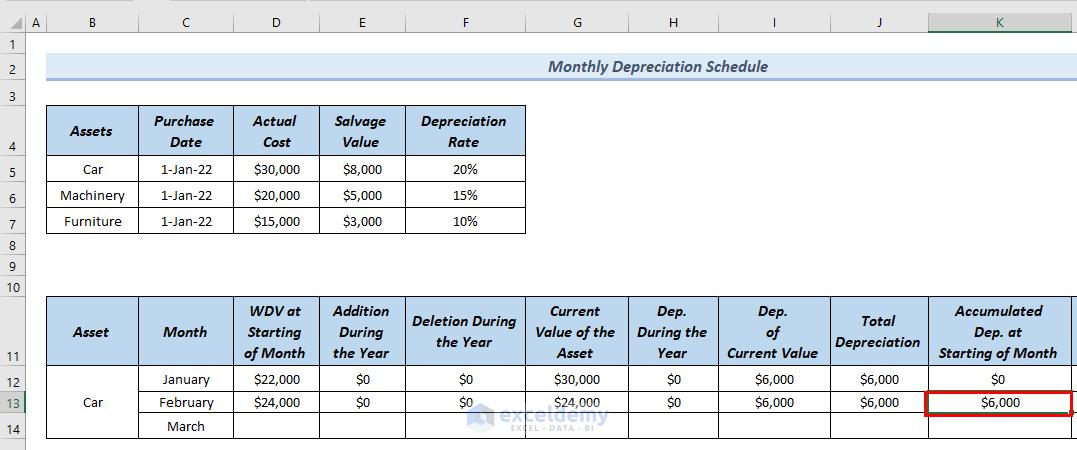Select Machinery actual cost $20,000 cell

tap(276, 195)
